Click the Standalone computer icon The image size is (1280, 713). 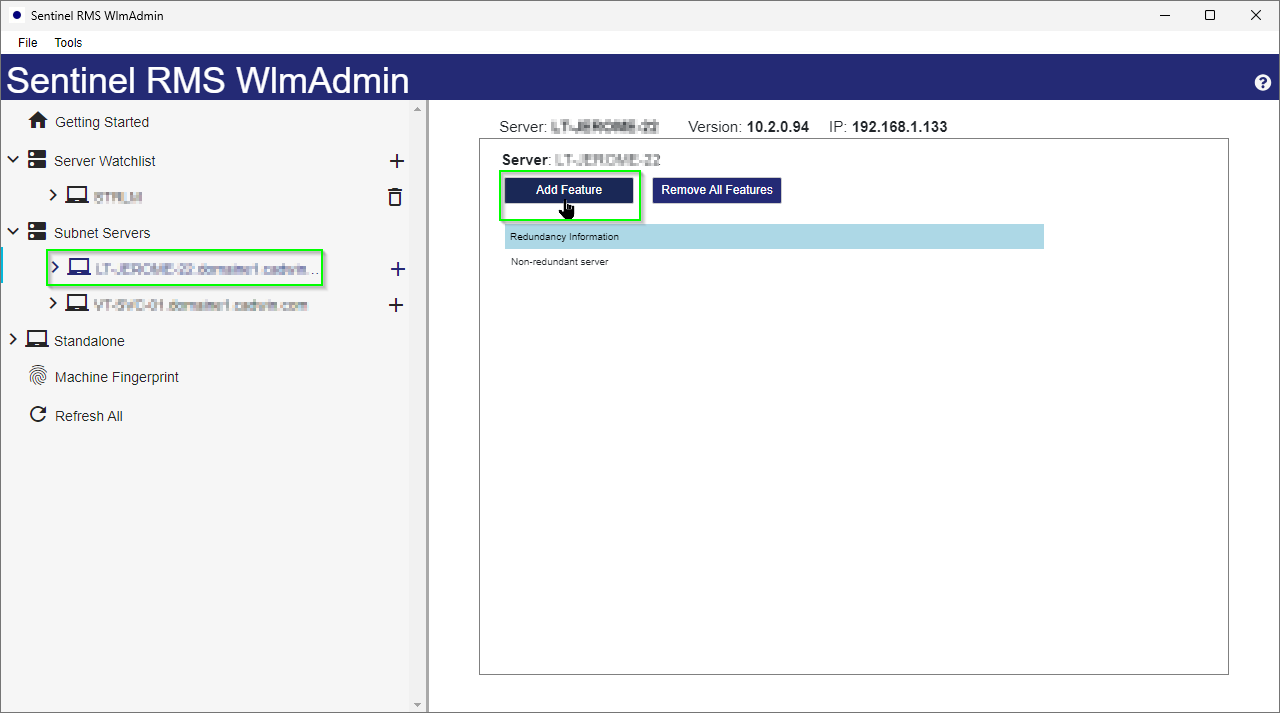(37, 339)
